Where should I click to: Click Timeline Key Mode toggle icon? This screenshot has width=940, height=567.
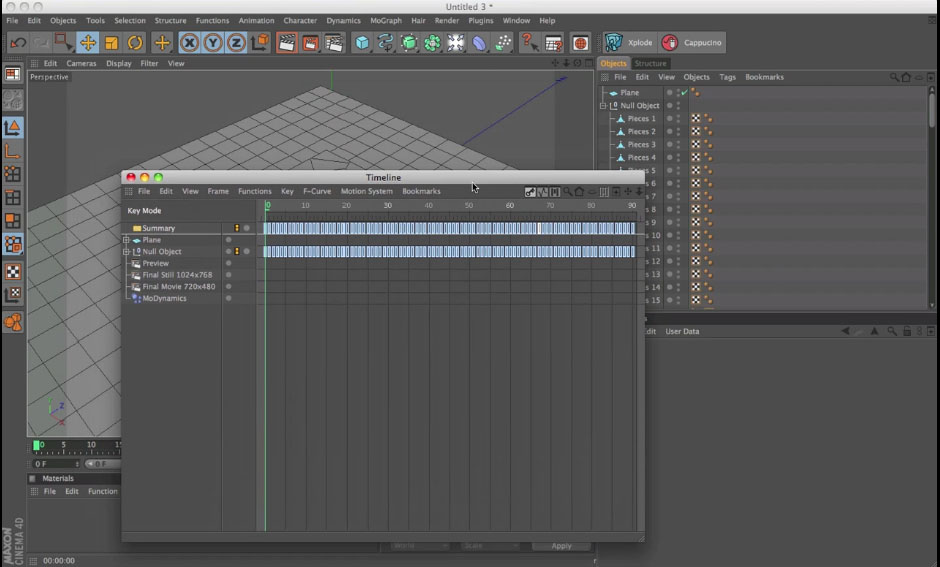coord(530,192)
